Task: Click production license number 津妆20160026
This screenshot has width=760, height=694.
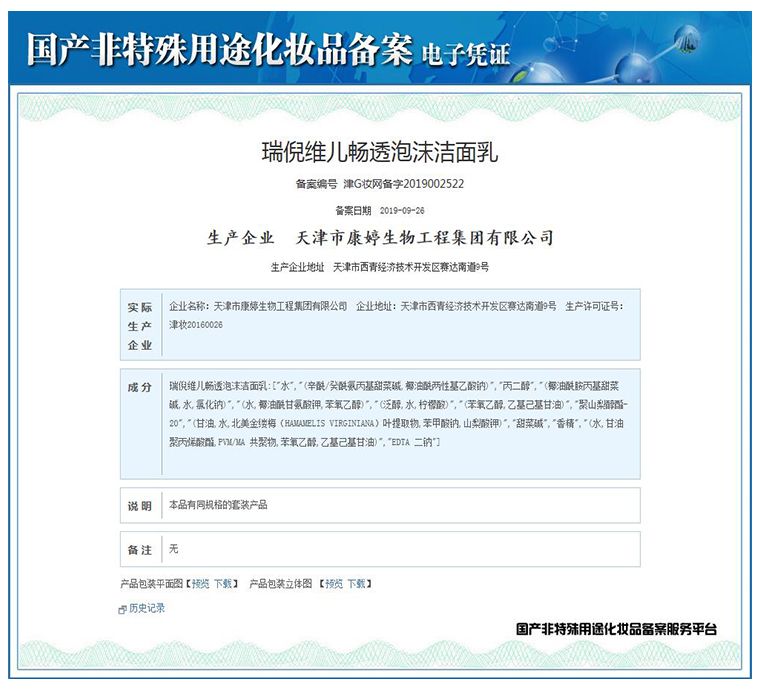Action: [x=196, y=325]
